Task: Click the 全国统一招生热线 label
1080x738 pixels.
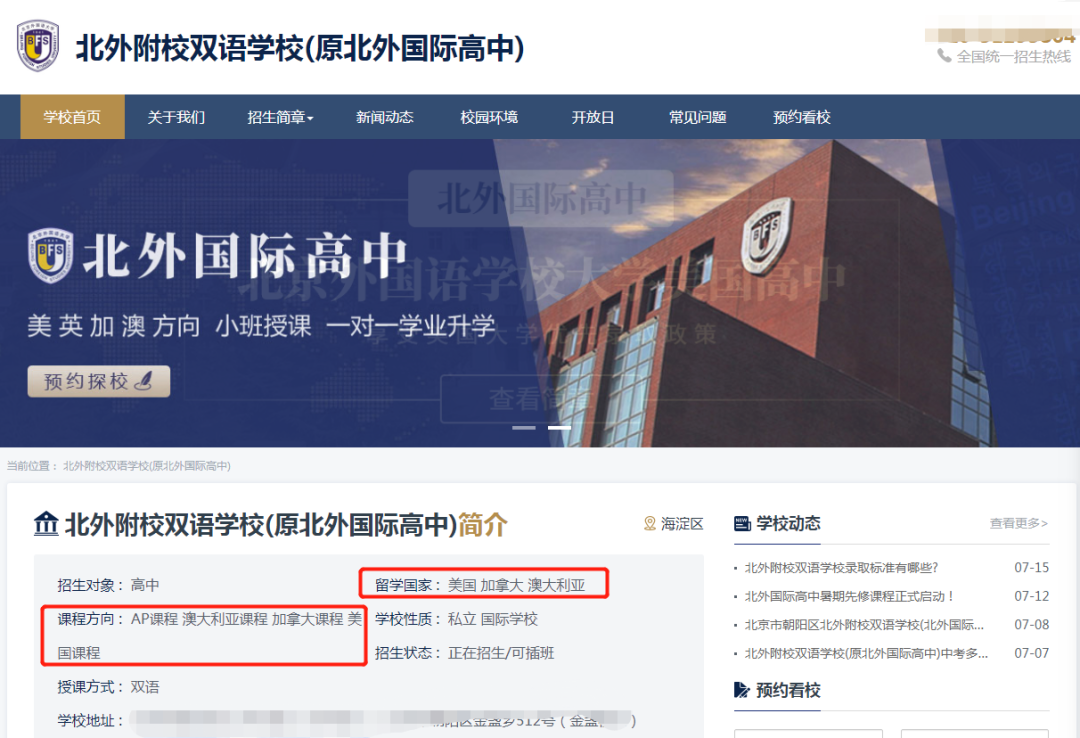Action: (x=1014, y=57)
